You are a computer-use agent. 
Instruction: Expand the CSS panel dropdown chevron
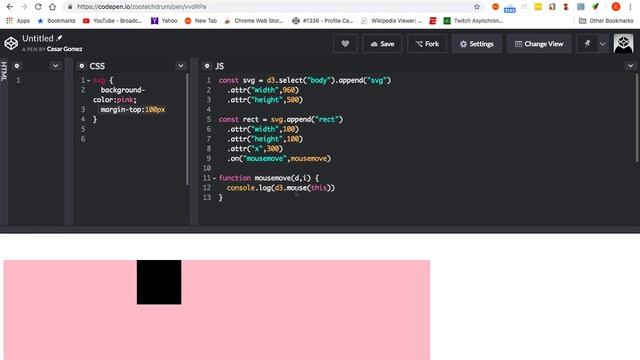point(180,66)
